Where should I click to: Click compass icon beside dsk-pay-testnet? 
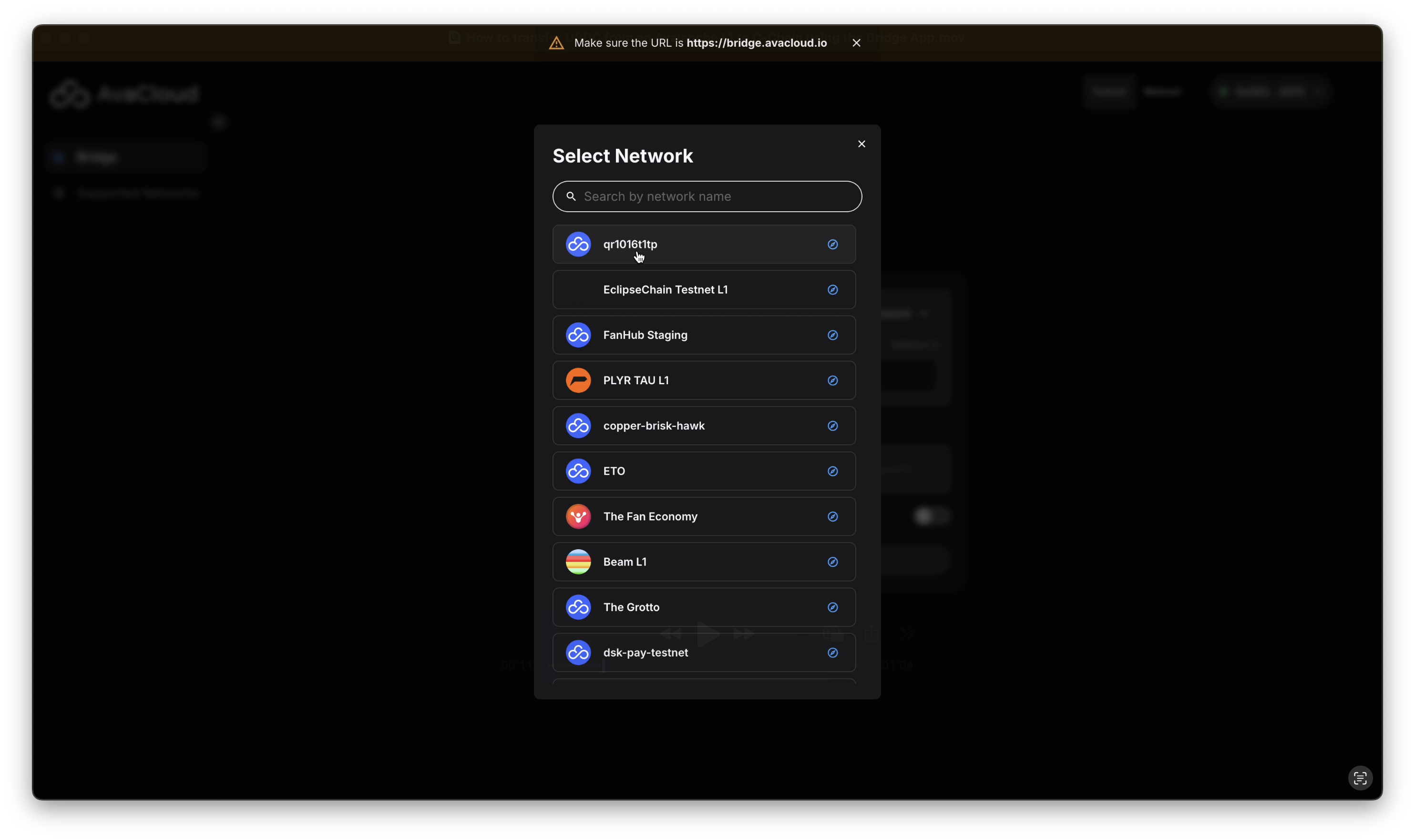pos(832,653)
